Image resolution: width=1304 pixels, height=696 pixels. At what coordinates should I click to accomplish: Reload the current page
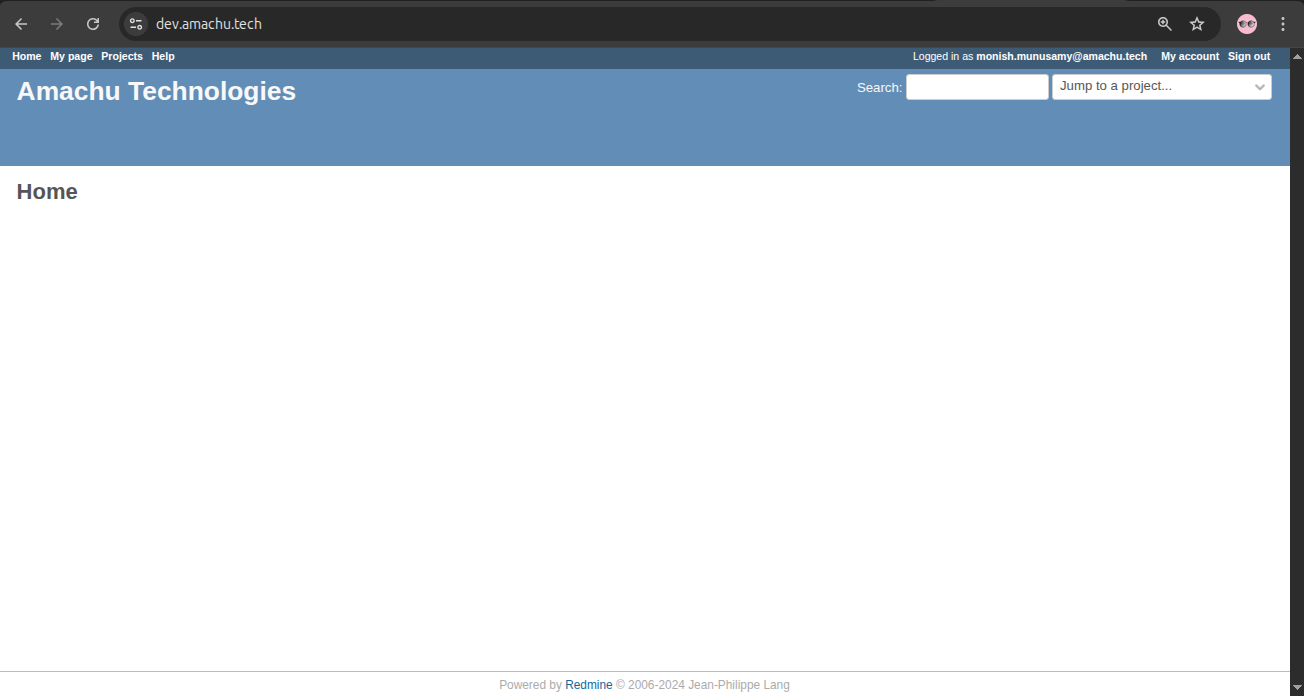(93, 24)
